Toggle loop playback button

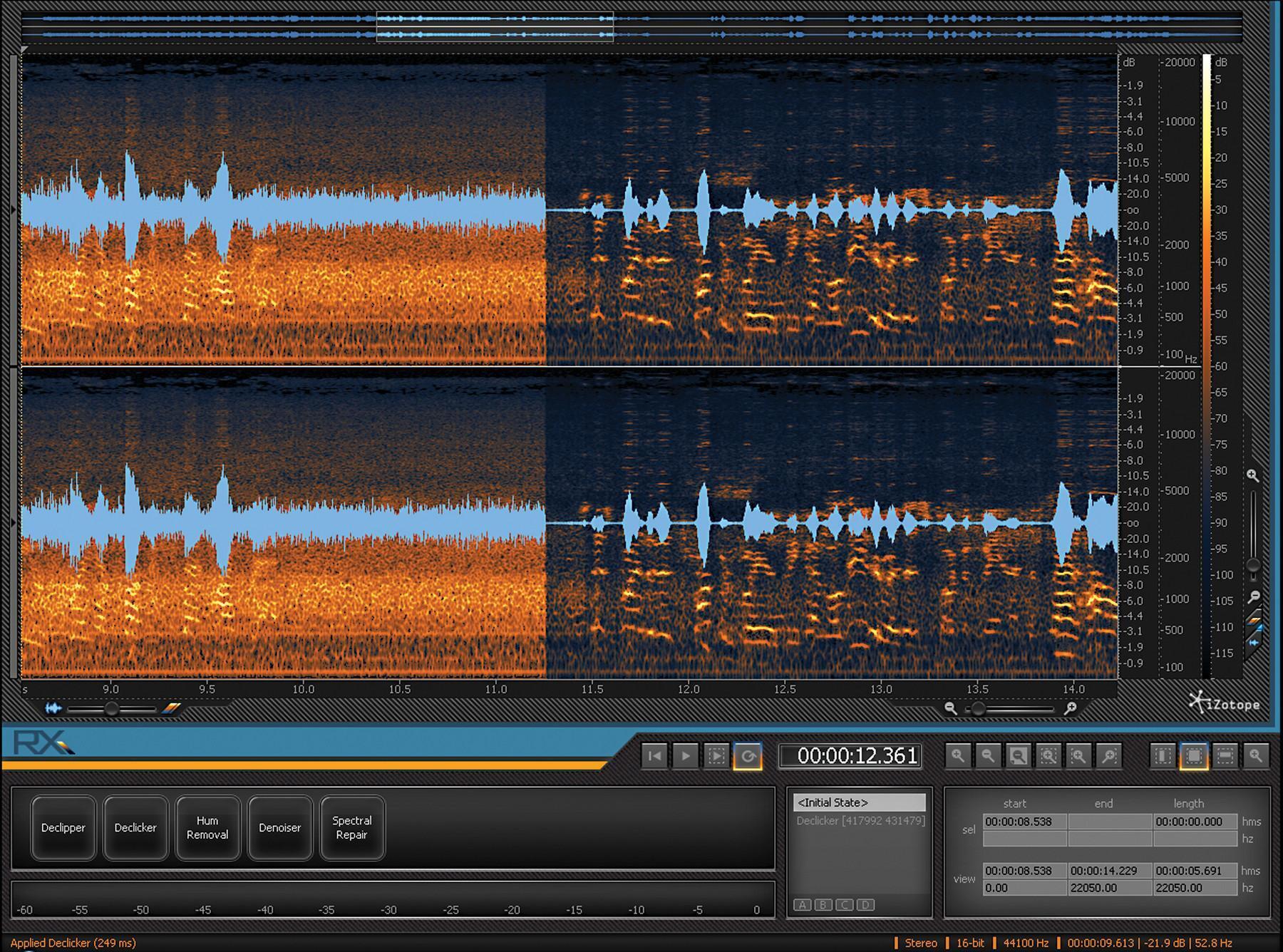pos(748,756)
